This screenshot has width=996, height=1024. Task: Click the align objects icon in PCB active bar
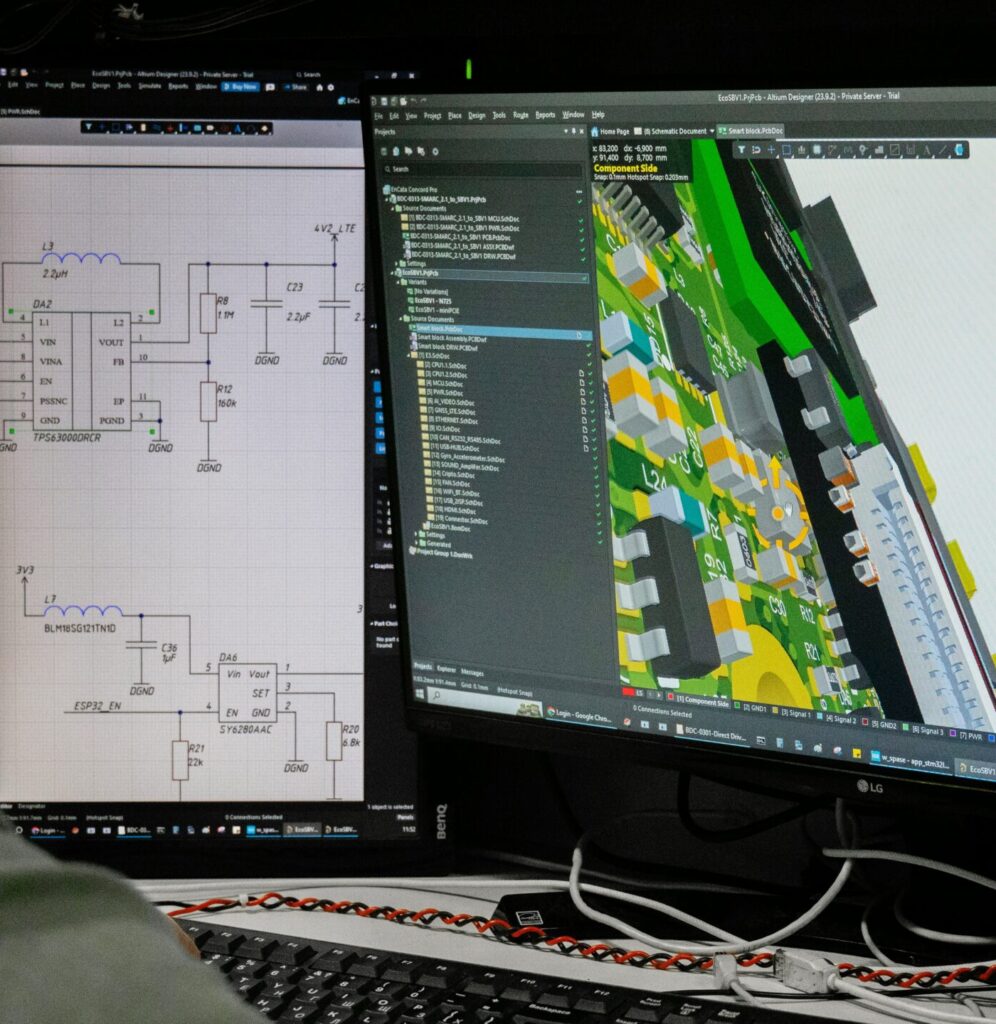(x=802, y=150)
